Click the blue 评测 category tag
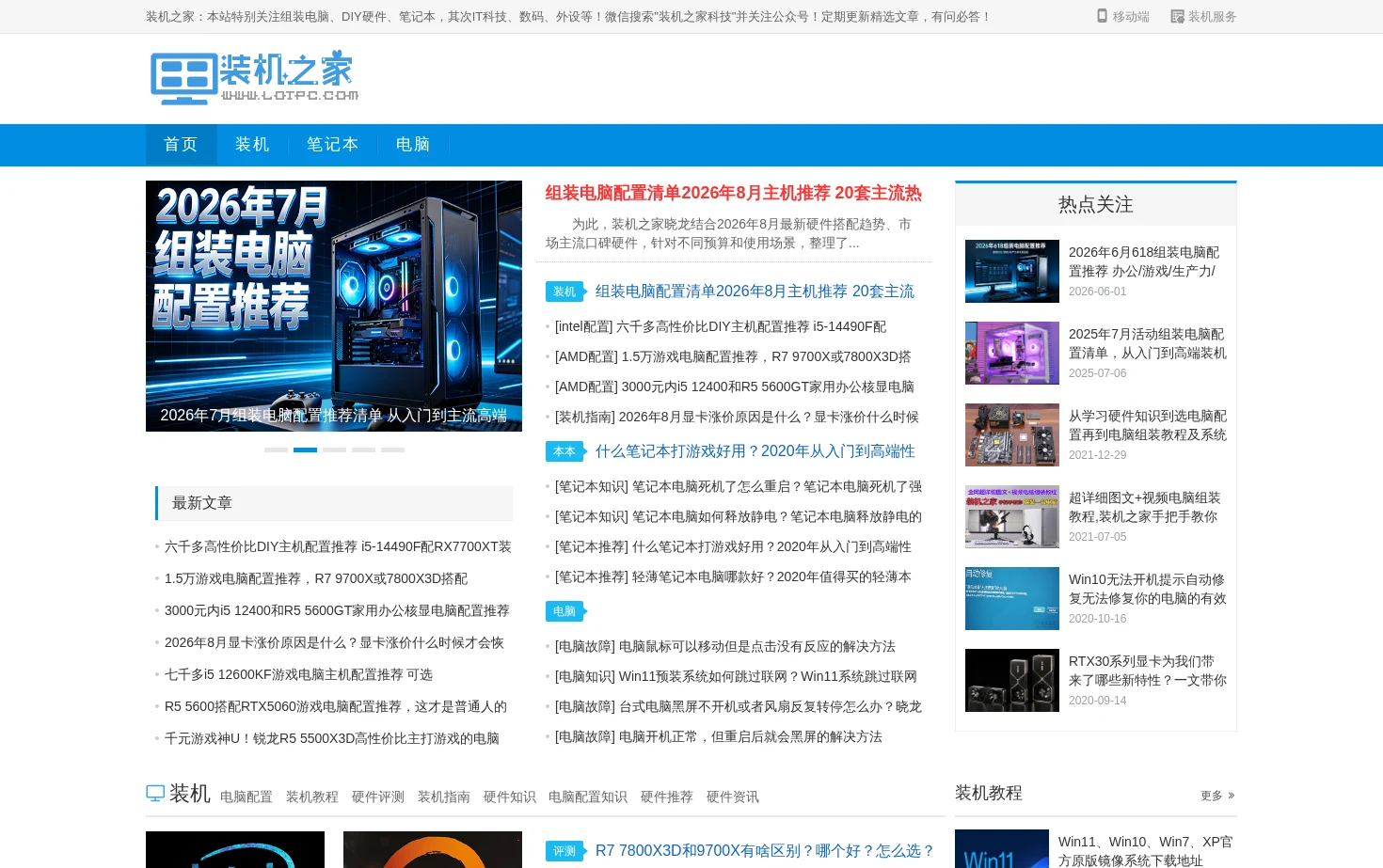1383x868 pixels. click(x=564, y=851)
